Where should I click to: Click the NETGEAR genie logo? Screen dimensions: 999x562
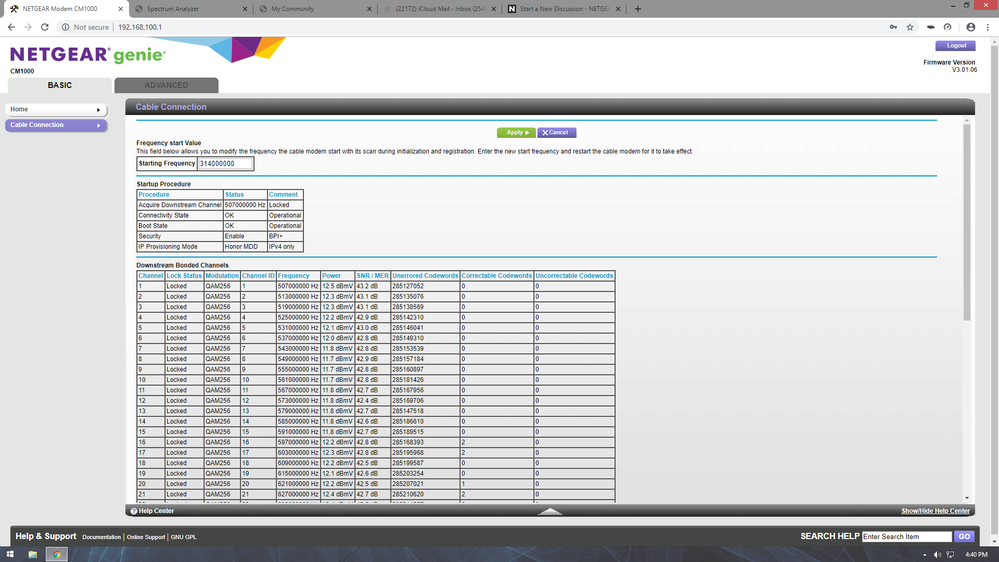[x=88, y=55]
